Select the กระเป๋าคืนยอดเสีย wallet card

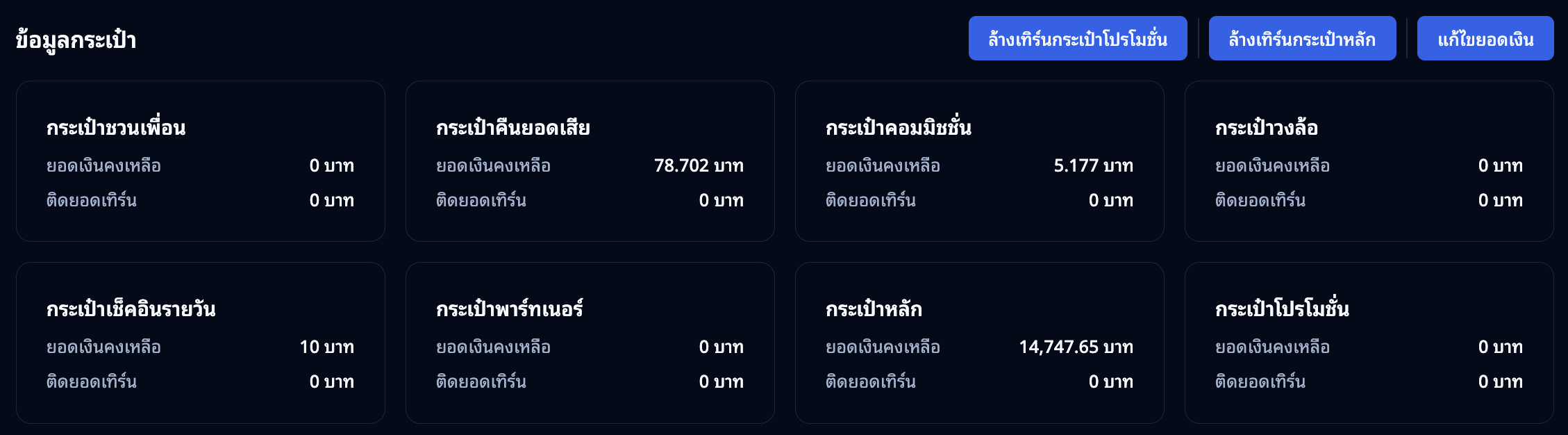(591, 161)
